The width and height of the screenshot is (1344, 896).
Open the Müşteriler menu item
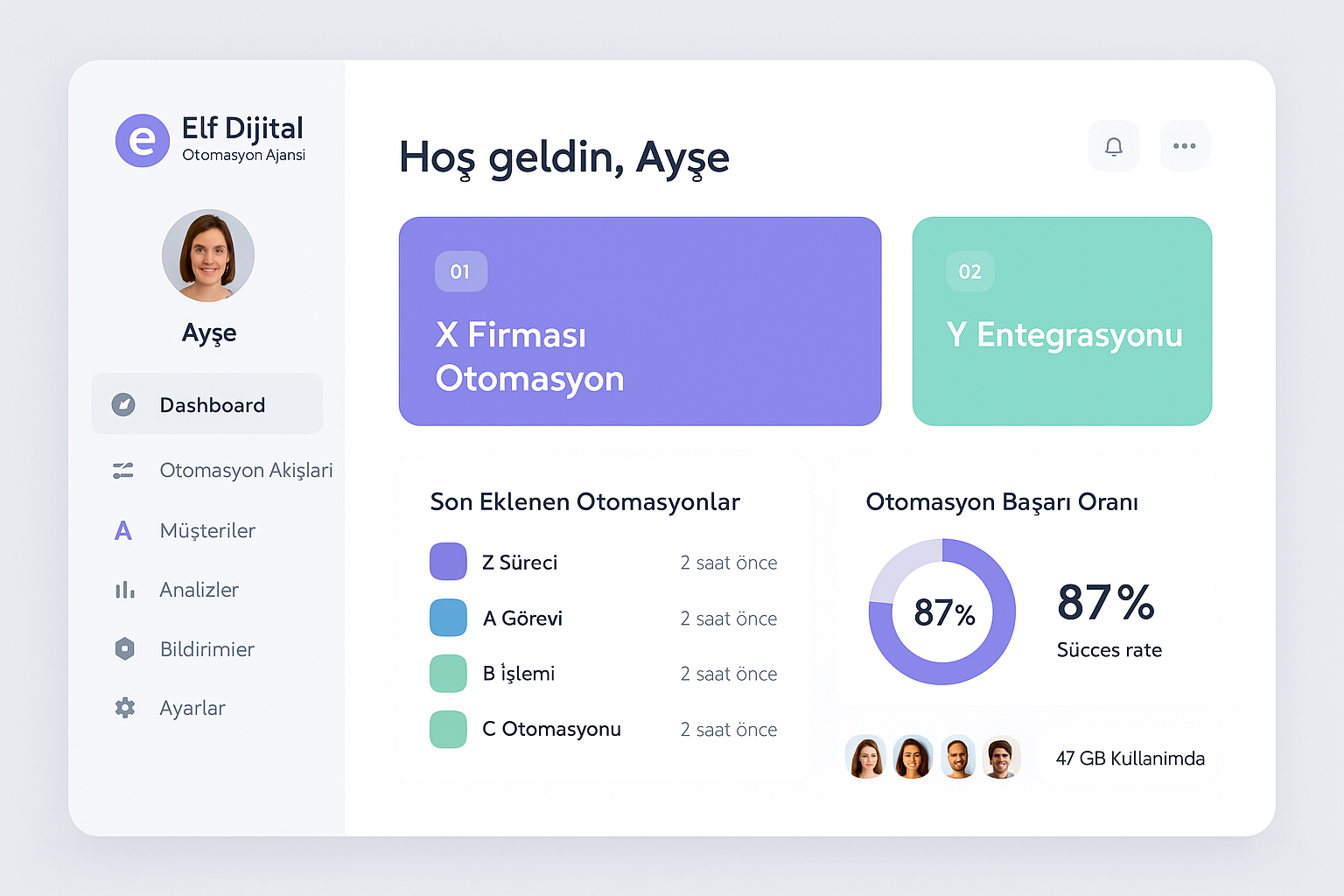pos(207,530)
